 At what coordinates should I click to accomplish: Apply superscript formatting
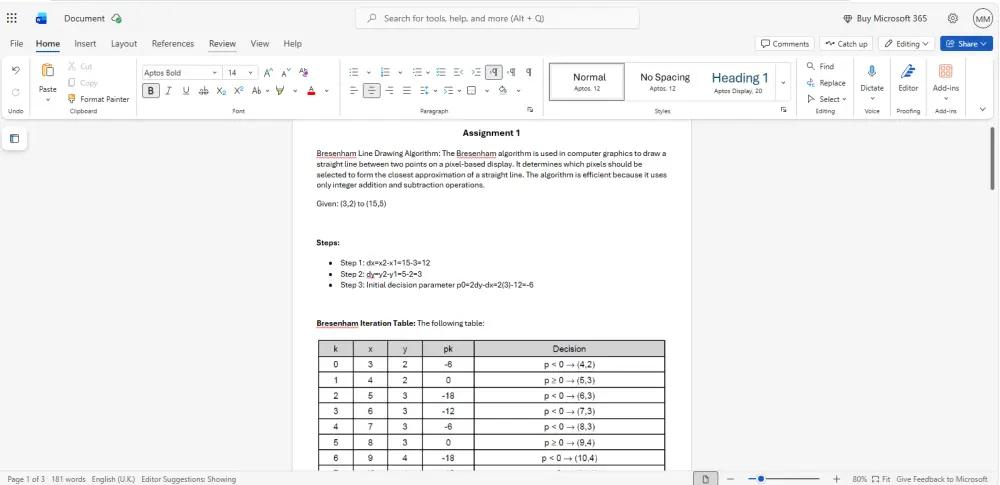coord(239,91)
